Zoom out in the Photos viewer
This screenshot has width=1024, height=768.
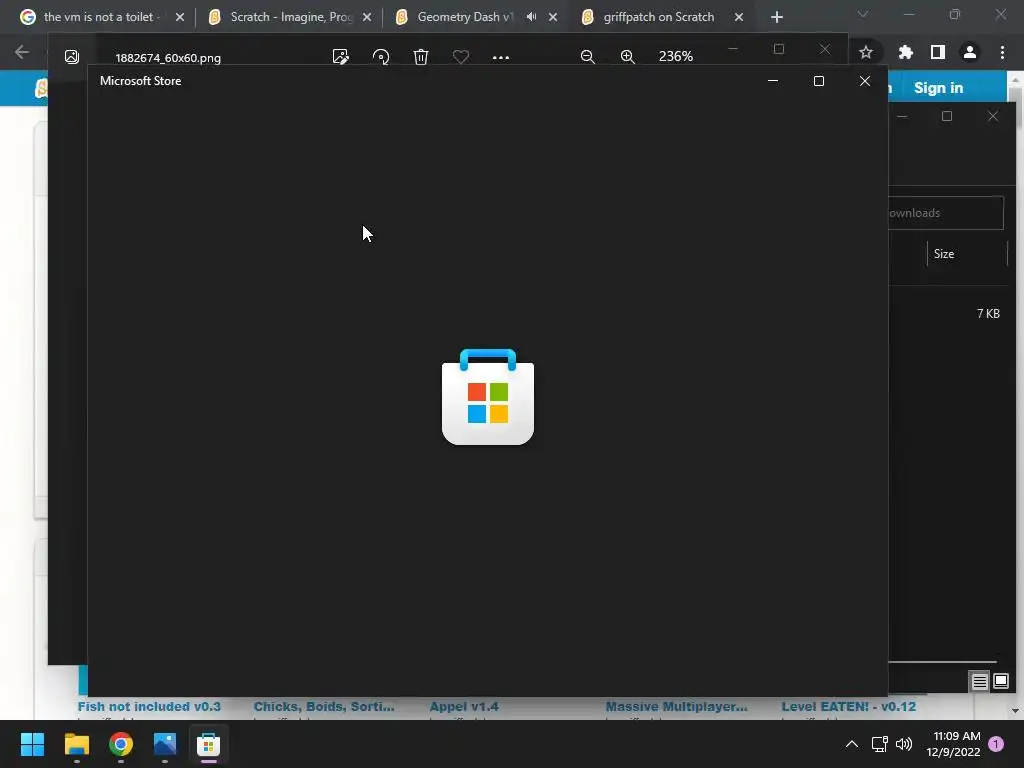pos(588,57)
